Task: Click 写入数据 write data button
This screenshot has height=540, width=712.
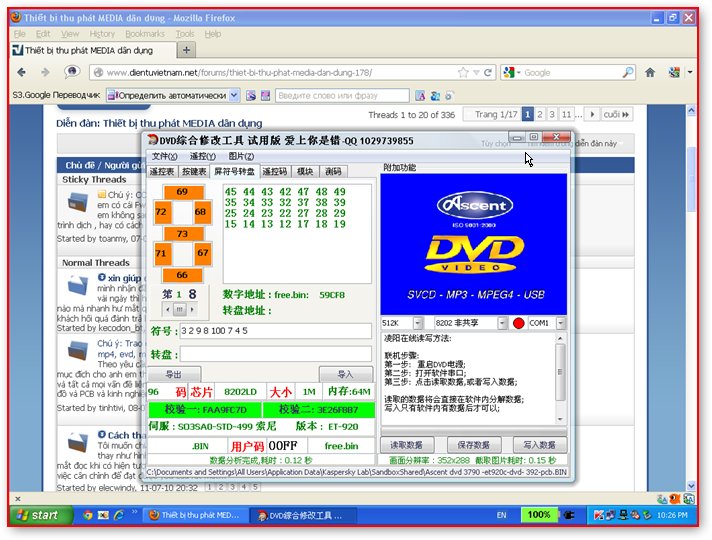Action: click(x=540, y=445)
